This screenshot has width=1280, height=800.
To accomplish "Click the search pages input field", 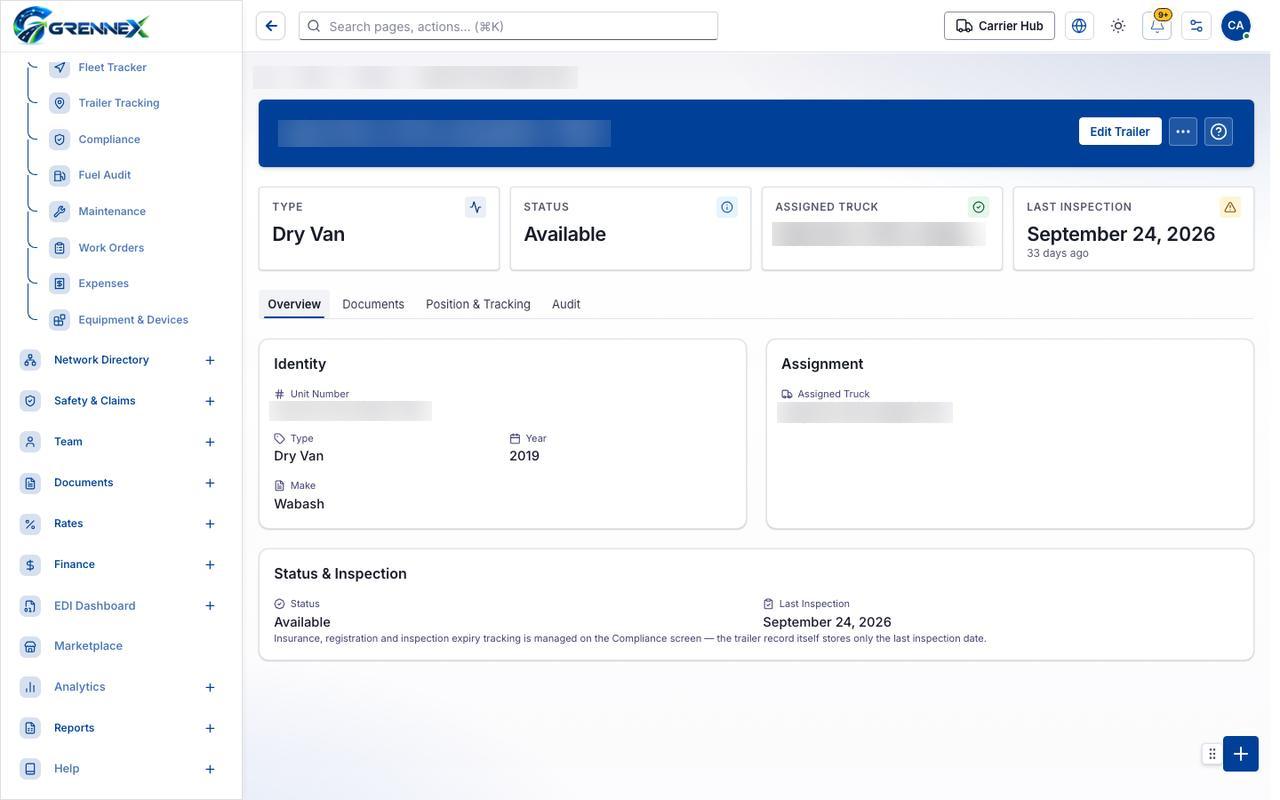I will pyautogui.click(x=508, y=26).
